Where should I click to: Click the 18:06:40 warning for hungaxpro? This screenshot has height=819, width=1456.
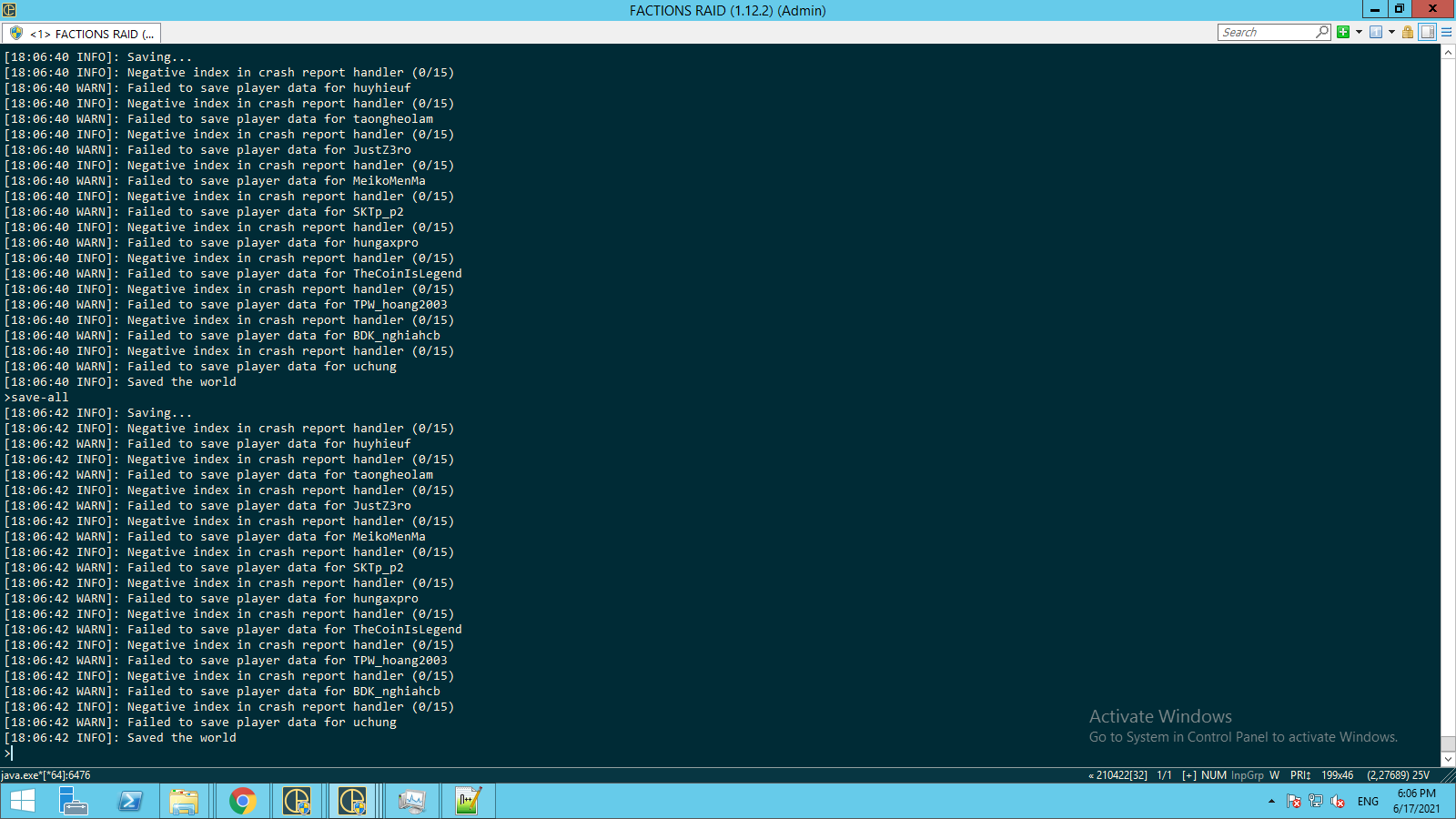211,243
